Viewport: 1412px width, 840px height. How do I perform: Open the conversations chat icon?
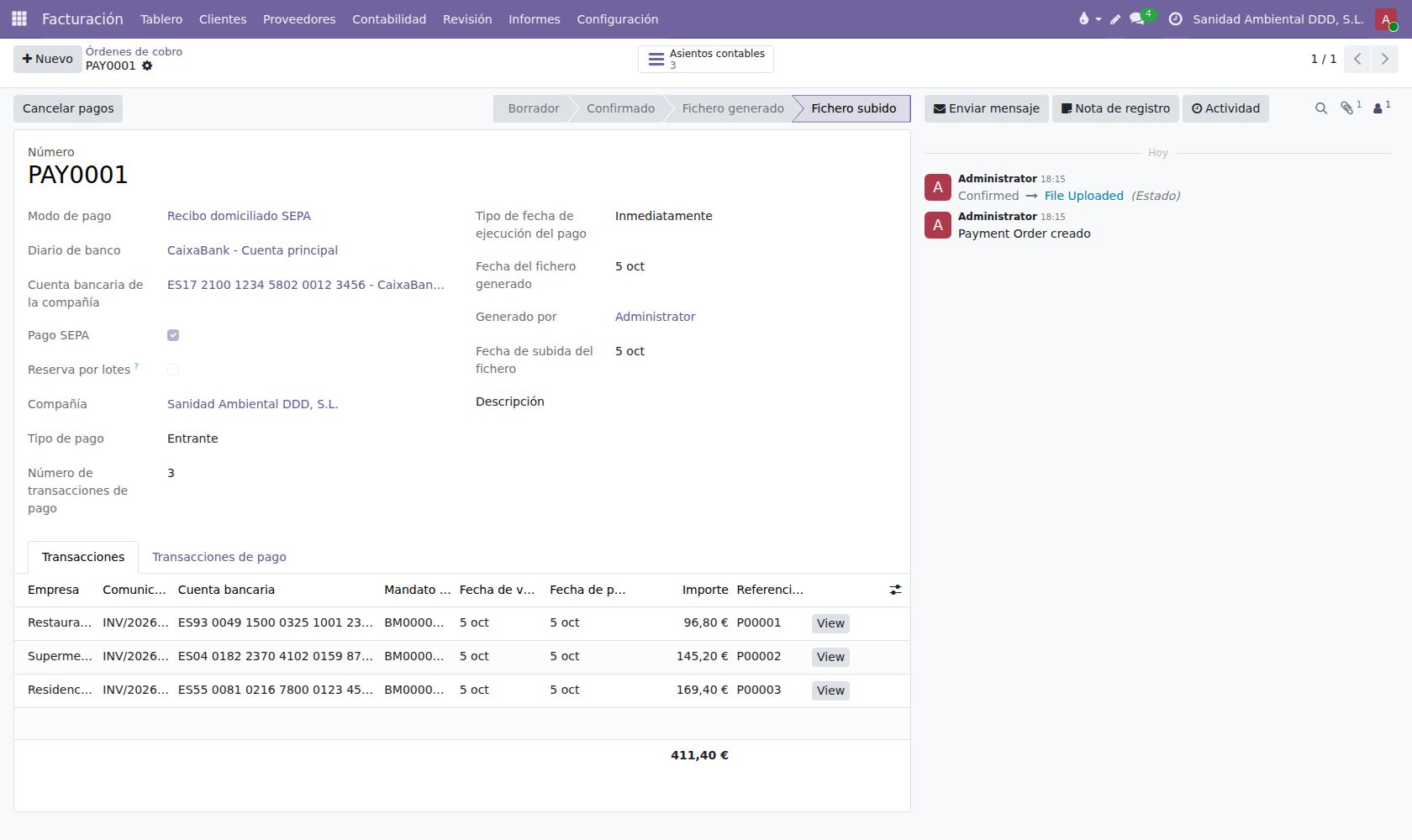click(1137, 18)
